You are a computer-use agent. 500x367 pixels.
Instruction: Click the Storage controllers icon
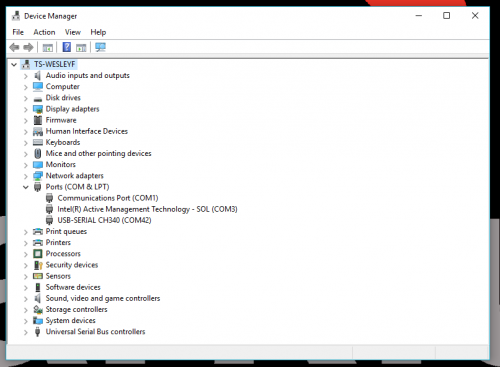click(38, 310)
